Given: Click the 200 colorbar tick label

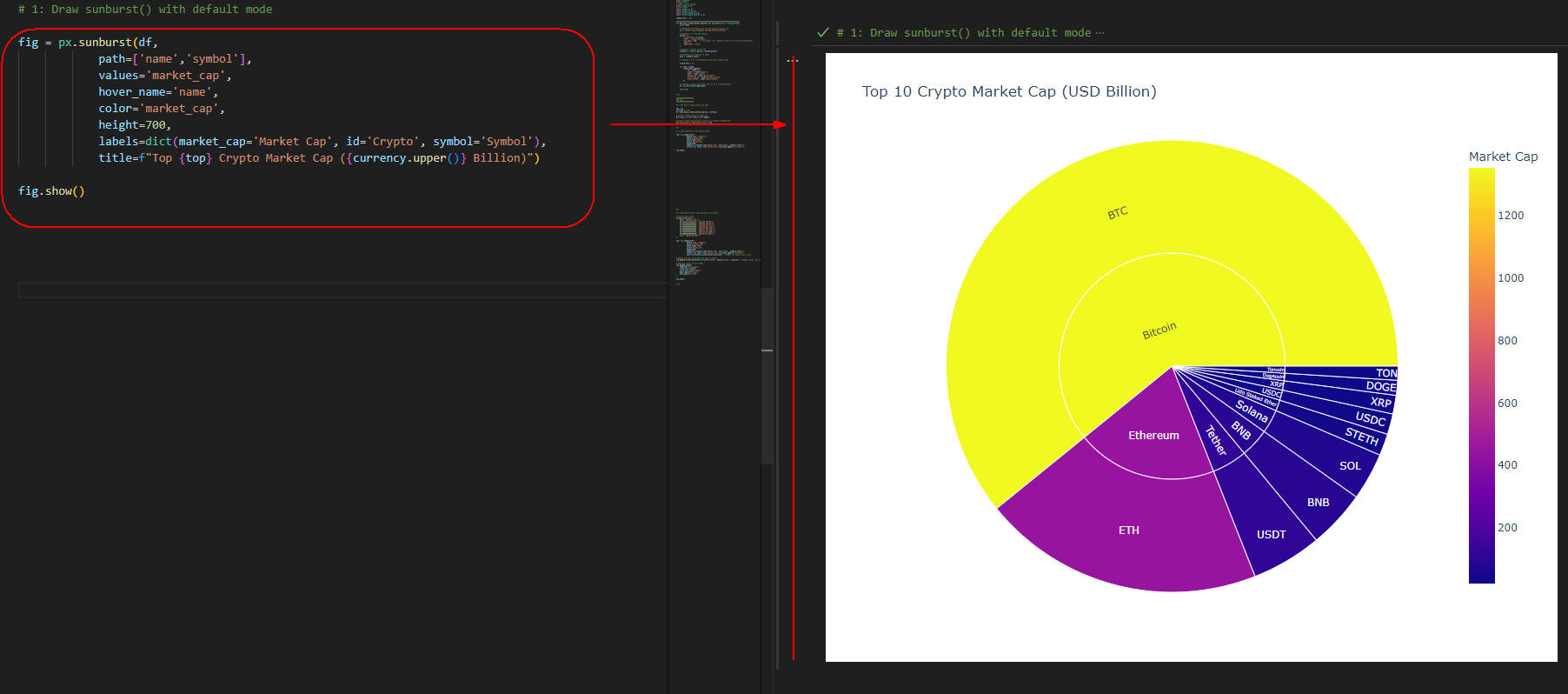Looking at the screenshot, I should [1507, 528].
